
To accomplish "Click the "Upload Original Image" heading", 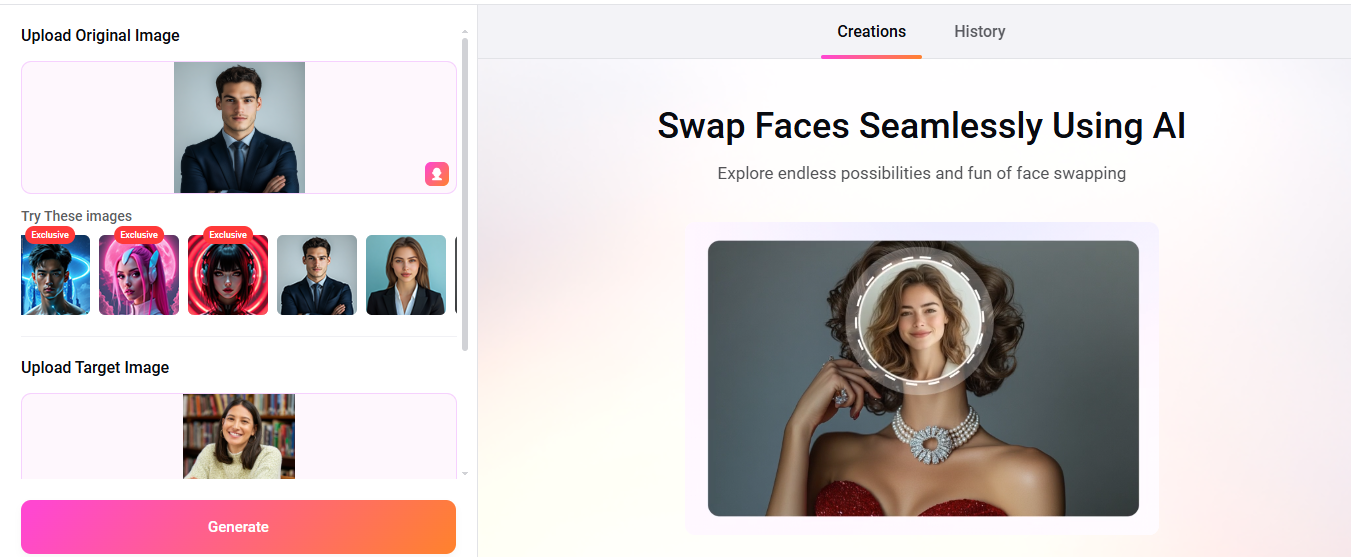I will [100, 35].
